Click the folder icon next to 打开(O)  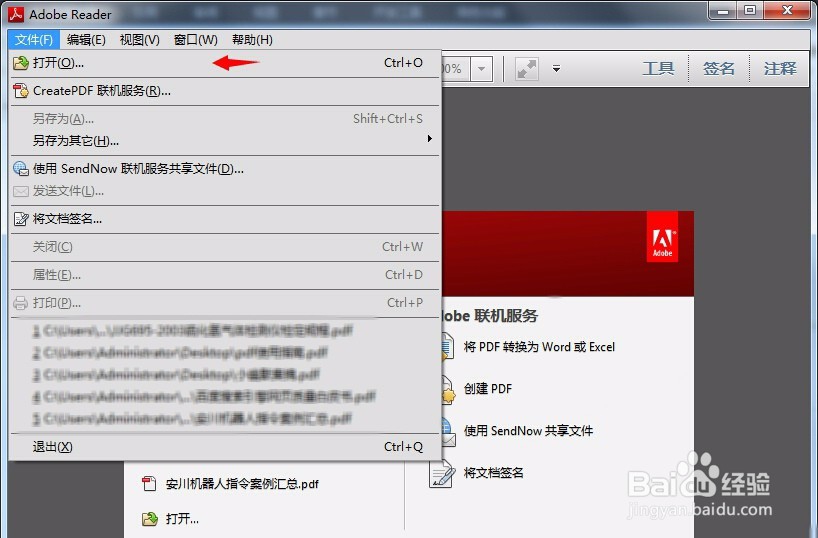coord(21,63)
